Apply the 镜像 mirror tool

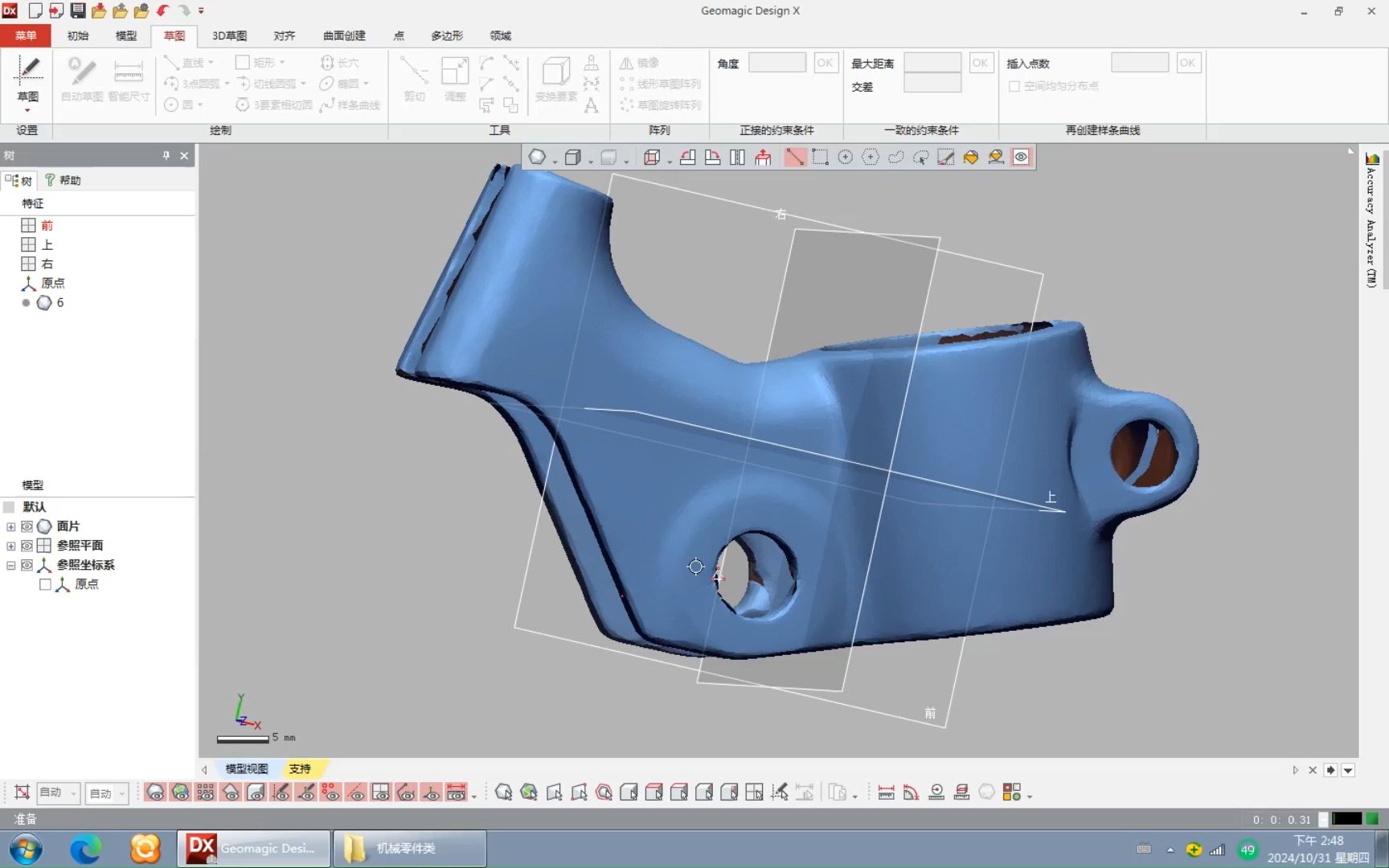click(648, 62)
